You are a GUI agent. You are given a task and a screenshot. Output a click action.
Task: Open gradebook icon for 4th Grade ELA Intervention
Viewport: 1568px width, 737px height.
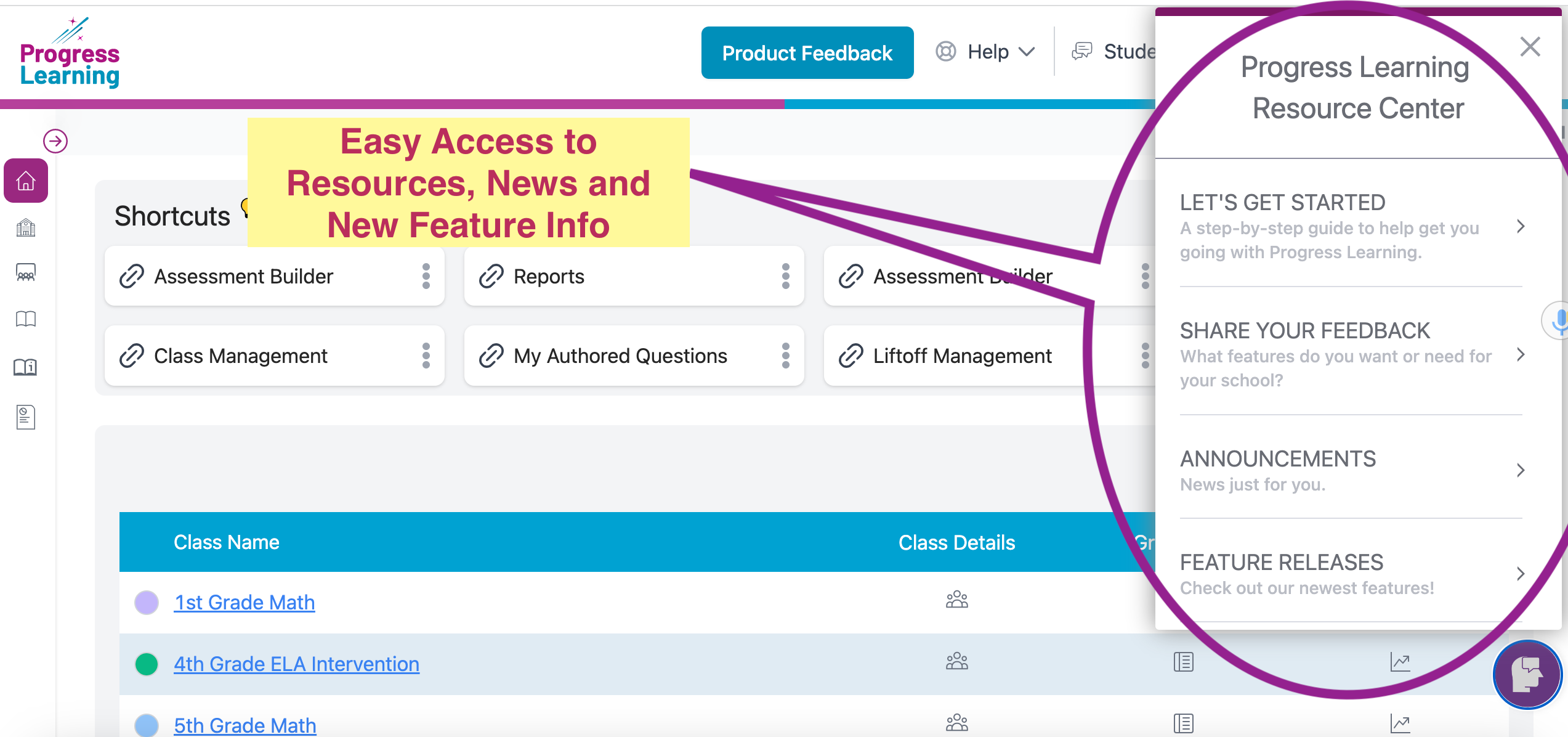click(1184, 662)
